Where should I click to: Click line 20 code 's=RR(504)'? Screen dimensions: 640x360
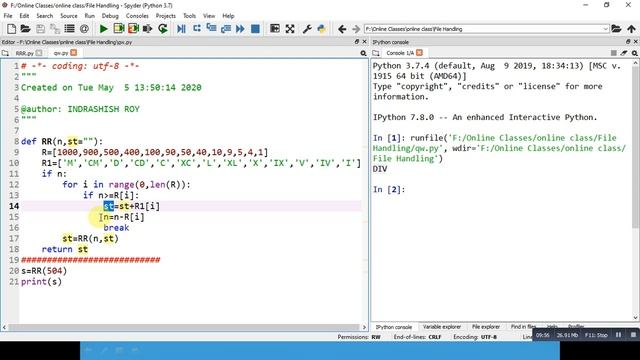click(x=44, y=271)
